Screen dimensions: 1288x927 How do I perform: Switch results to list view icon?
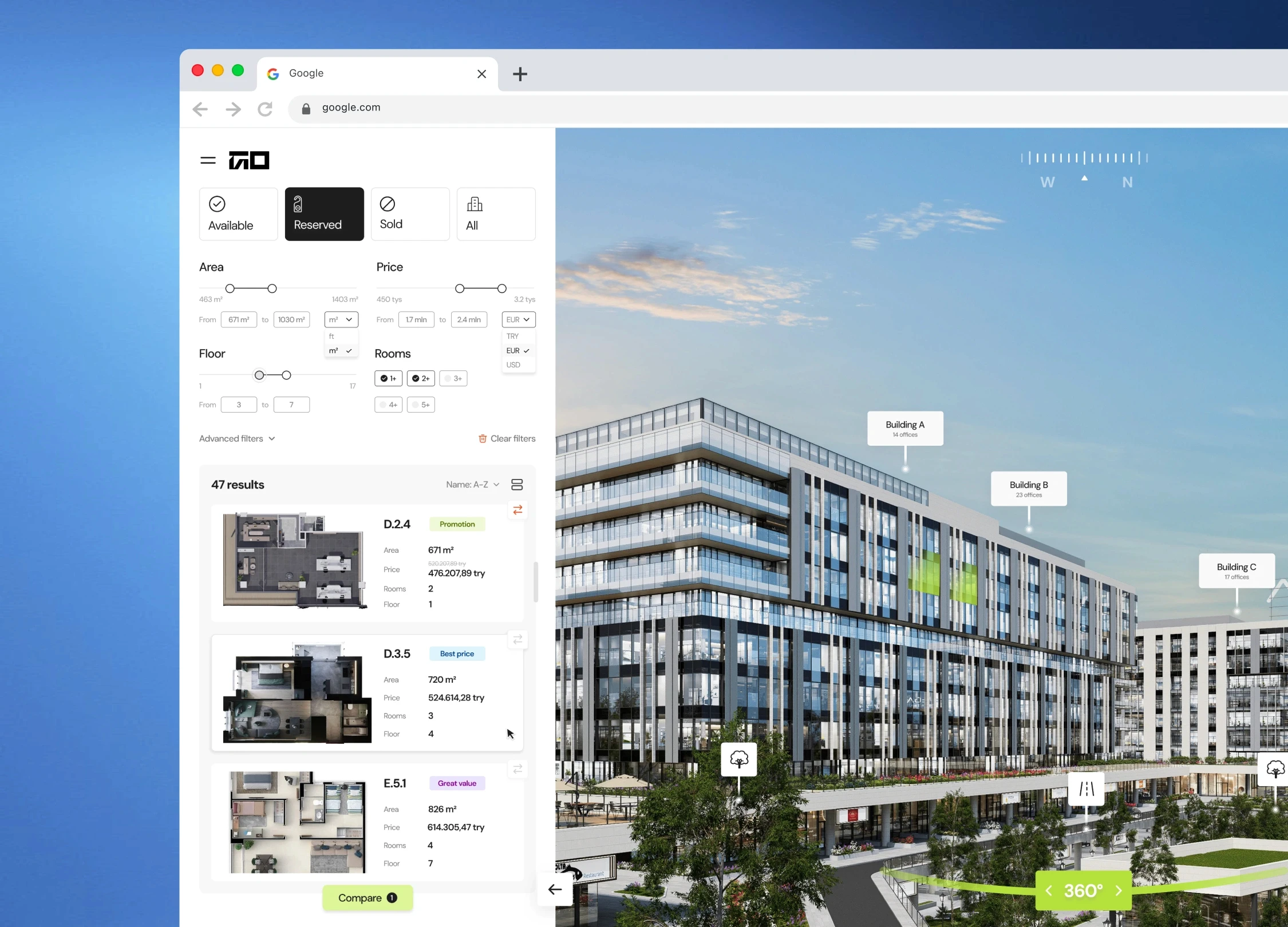517,485
